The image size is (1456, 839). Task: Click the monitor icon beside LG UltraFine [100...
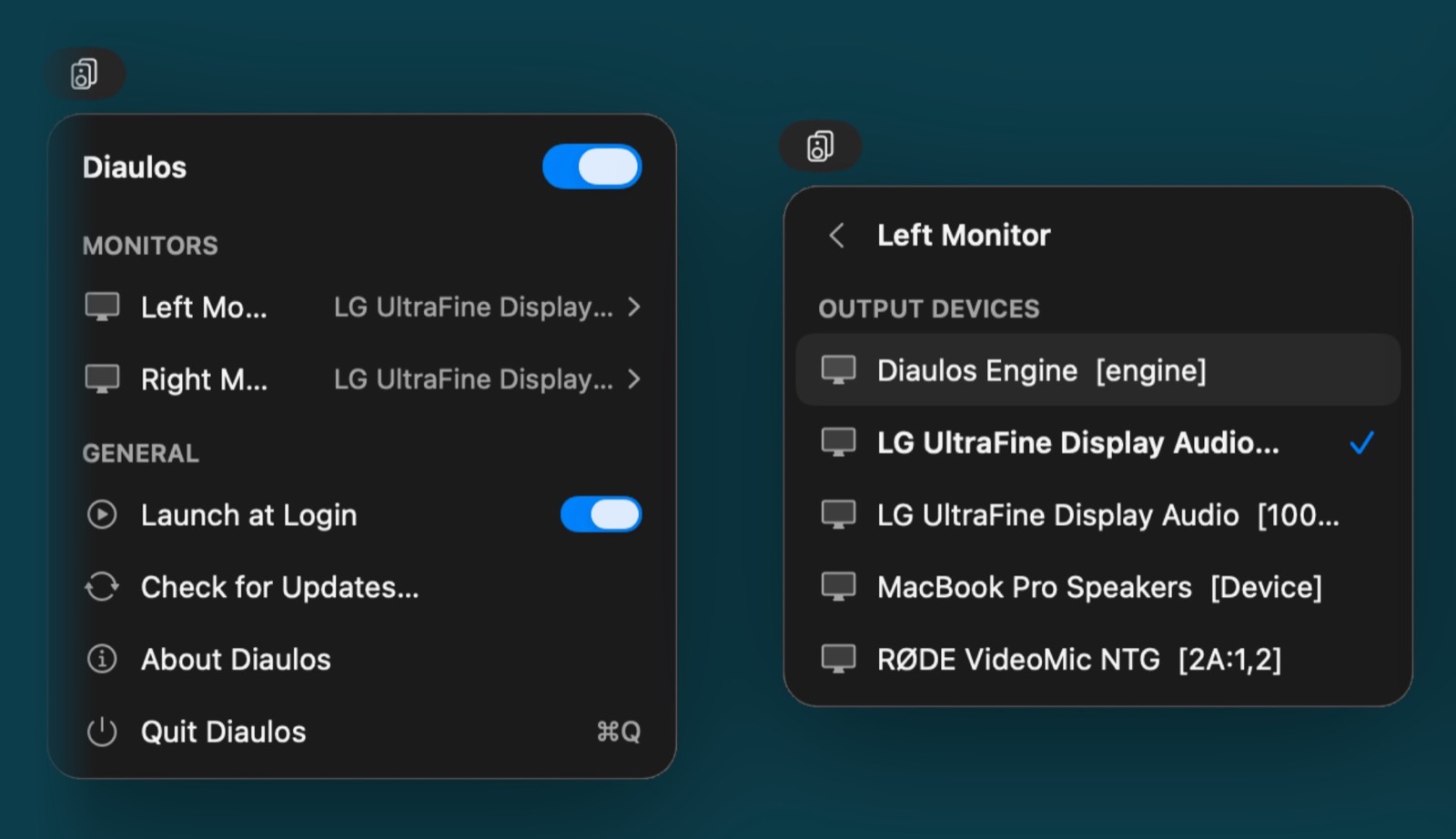838,514
